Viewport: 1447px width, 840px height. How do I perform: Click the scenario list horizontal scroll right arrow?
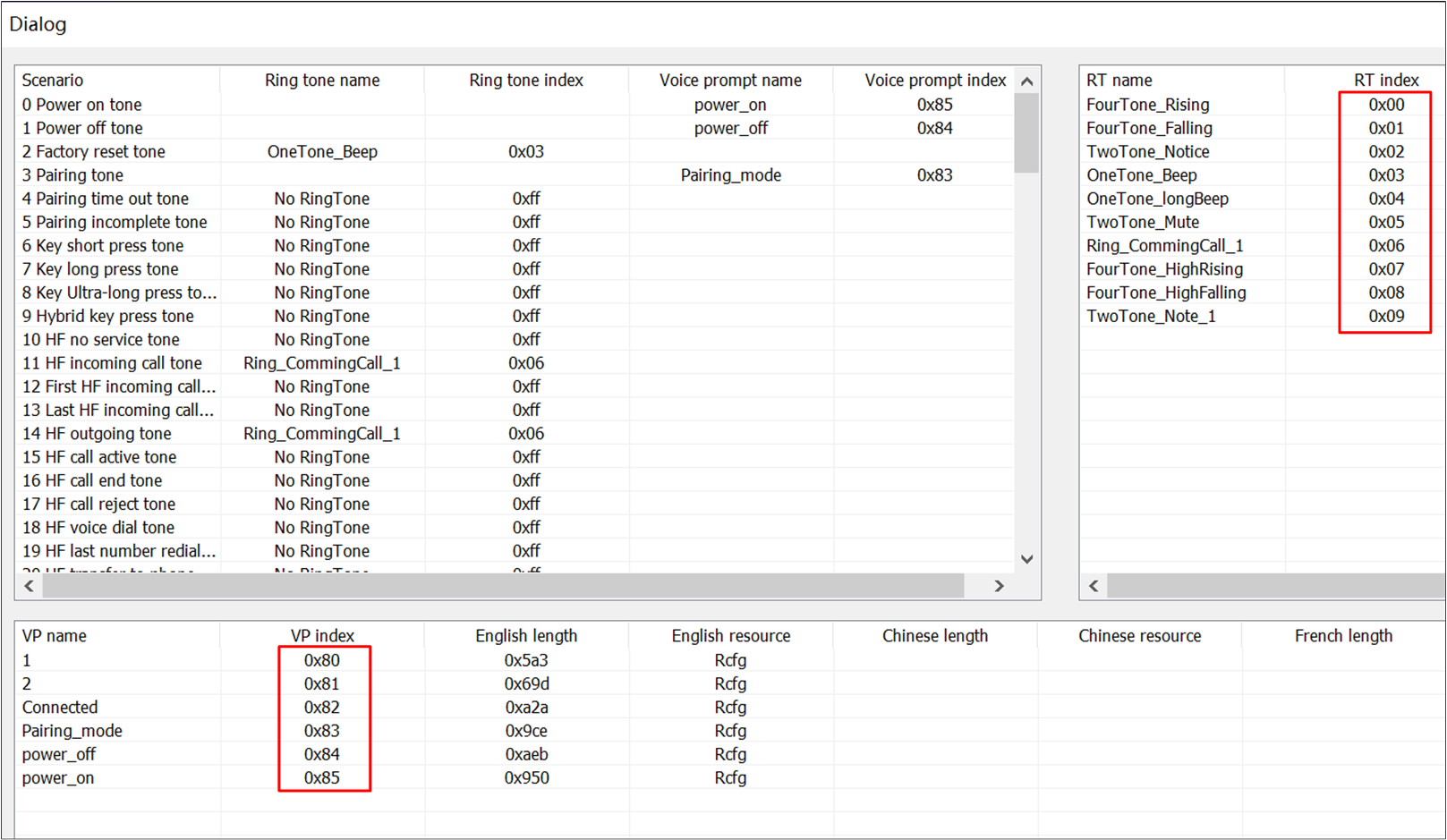click(x=1000, y=586)
